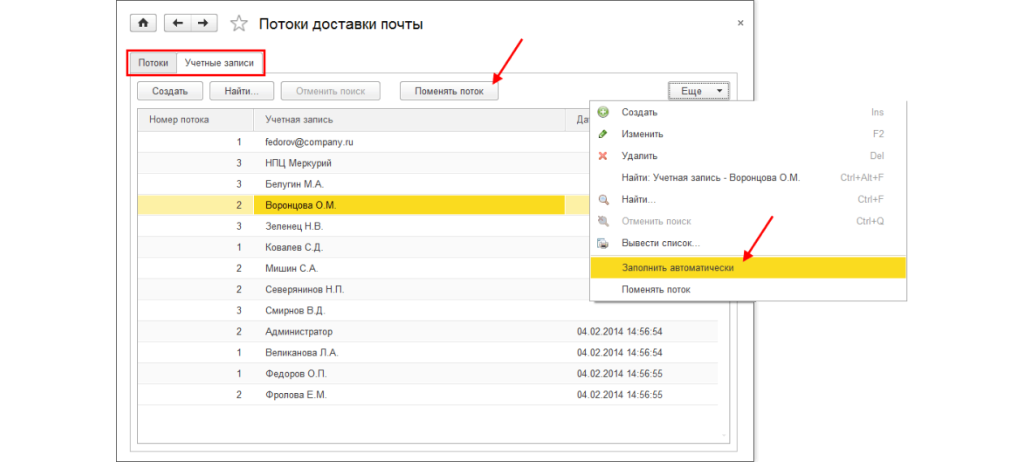Image resolution: width=1024 pixels, height=462 pixels.
Task: Click pencil icon beside Изменить
Action: point(603,134)
